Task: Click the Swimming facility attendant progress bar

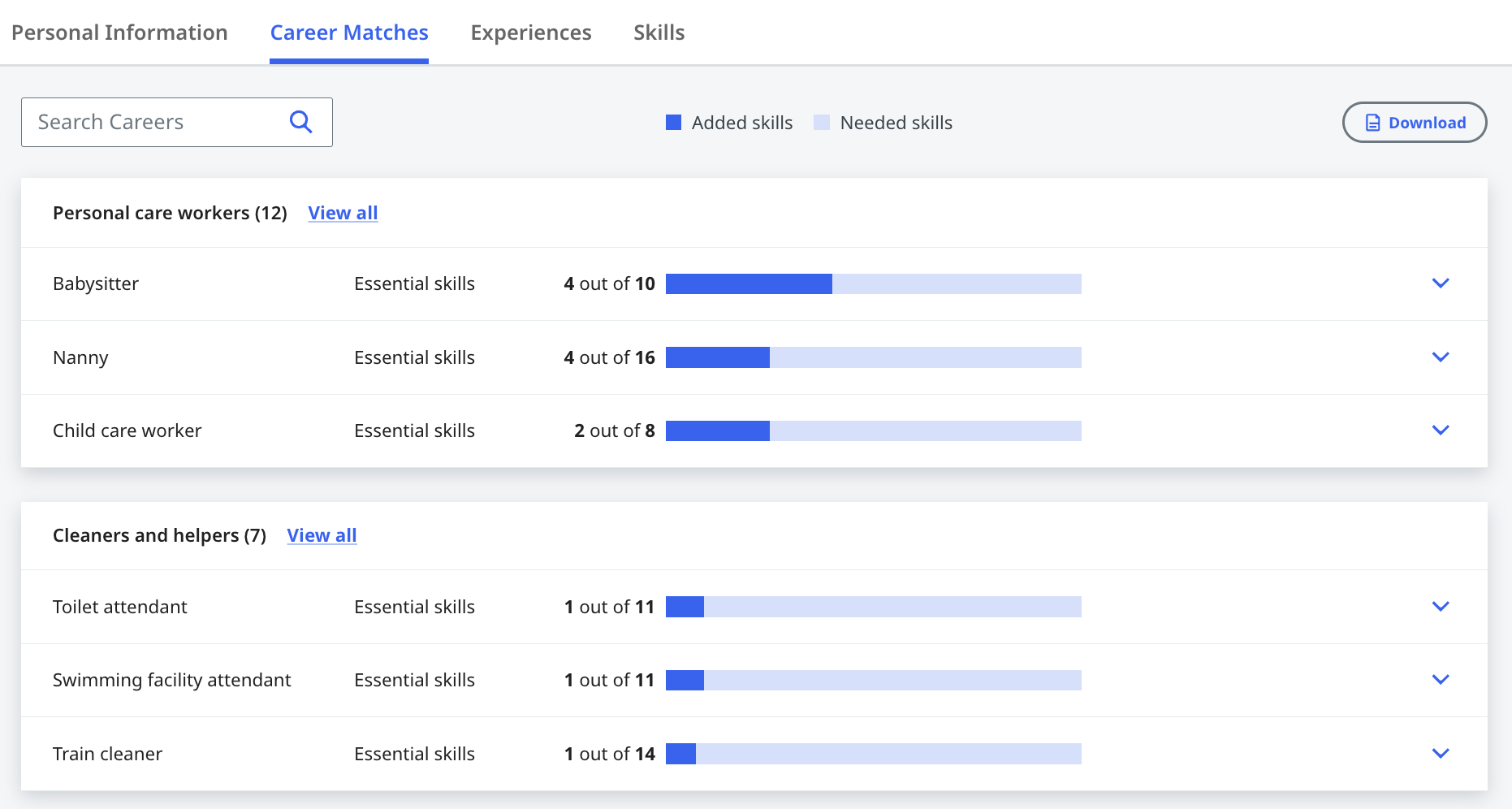Action: [874, 680]
